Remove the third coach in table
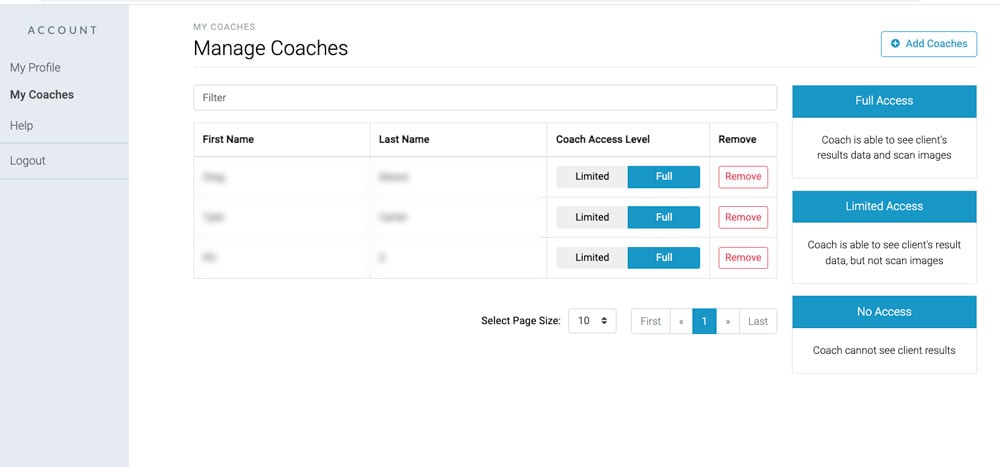The width and height of the screenshot is (1000, 467). [x=743, y=257]
